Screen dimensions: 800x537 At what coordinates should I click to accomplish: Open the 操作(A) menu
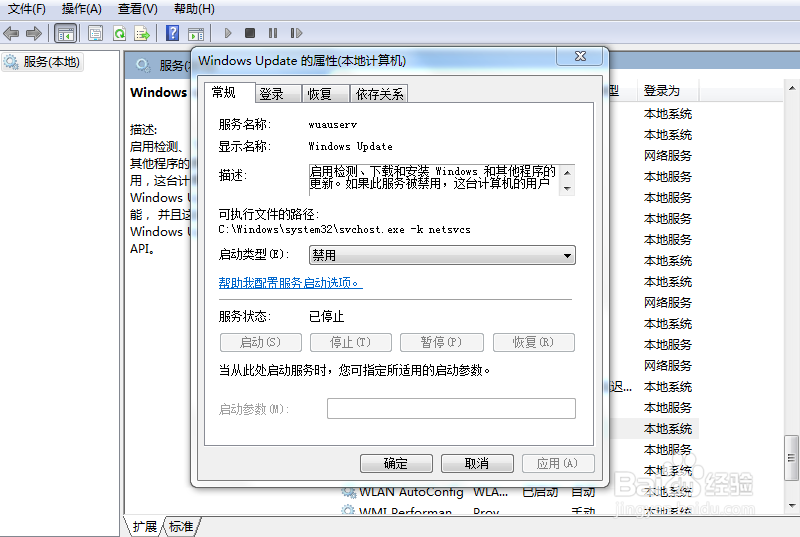pyautogui.click(x=82, y=9)
